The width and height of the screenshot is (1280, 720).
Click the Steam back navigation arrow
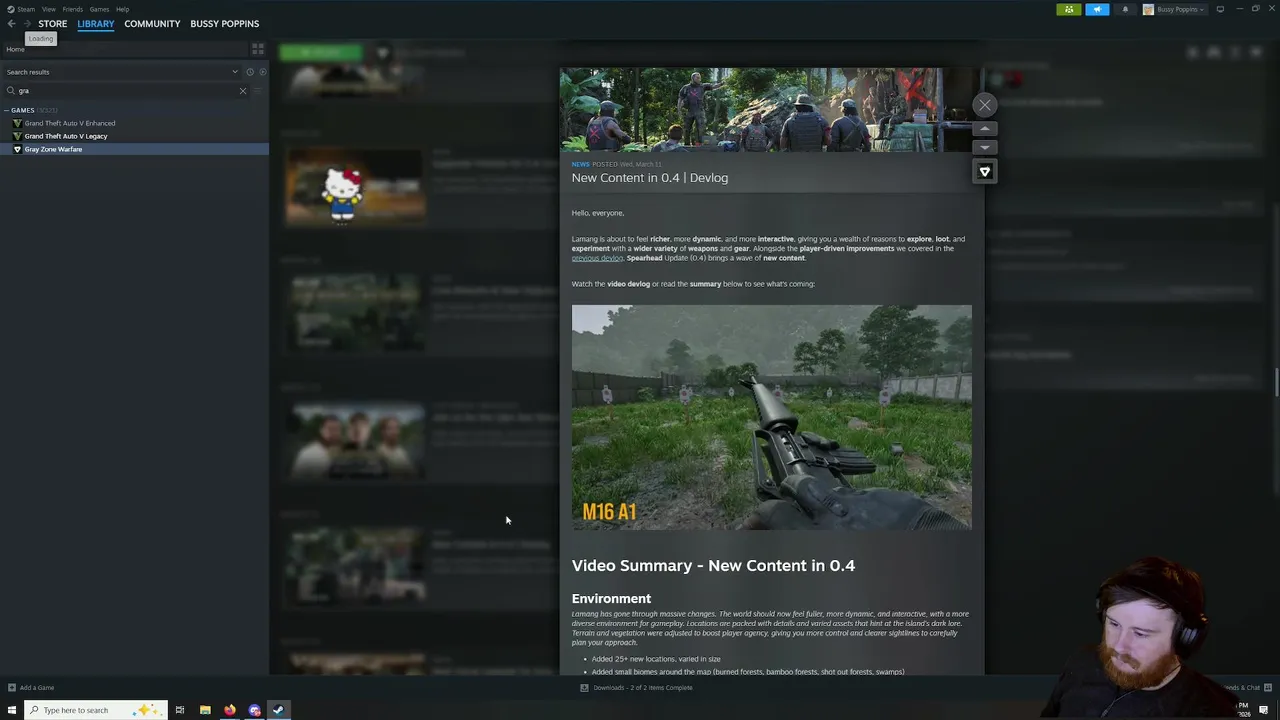point(11,23)
